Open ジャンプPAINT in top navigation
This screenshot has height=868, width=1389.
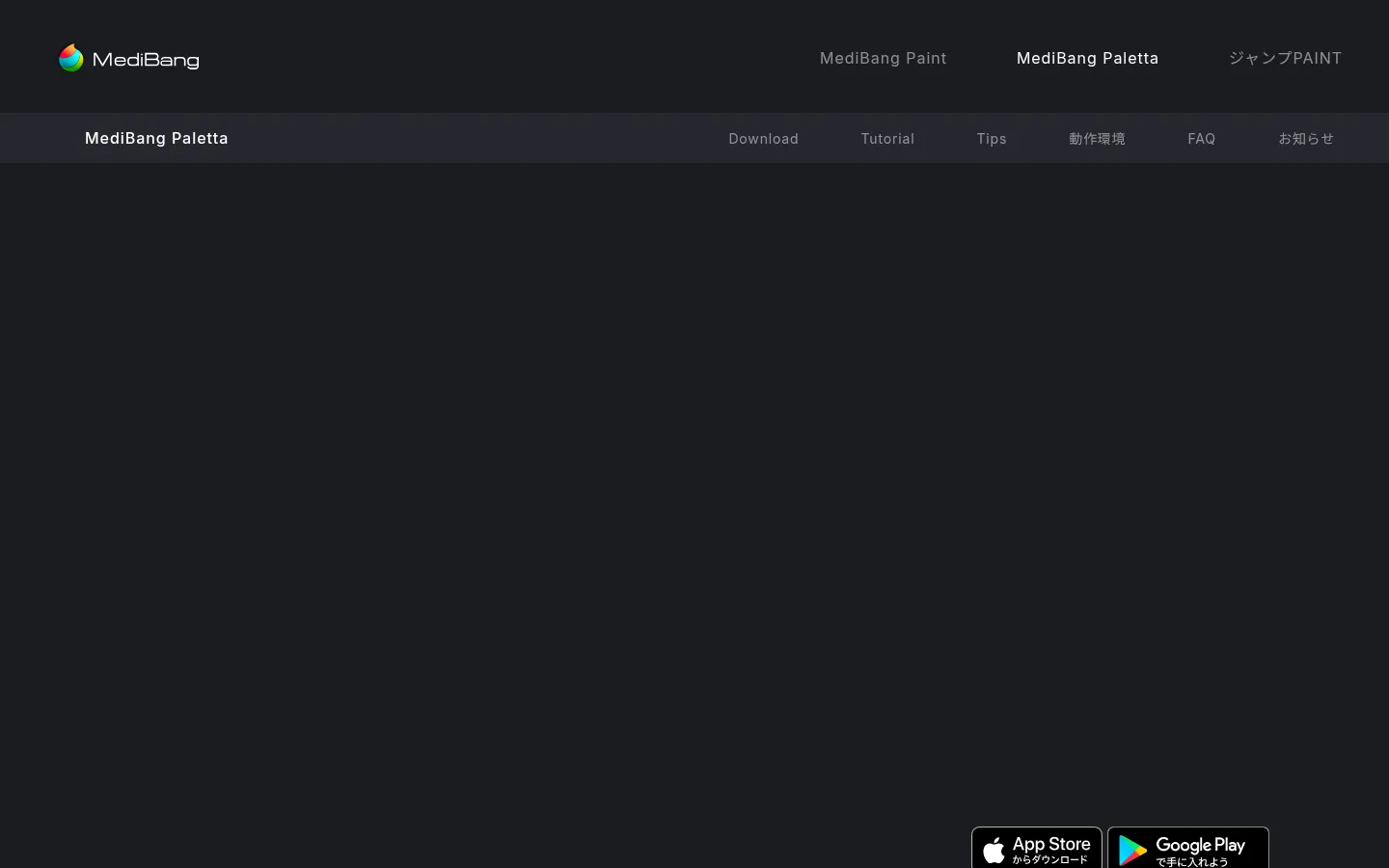coord(1285,58)
